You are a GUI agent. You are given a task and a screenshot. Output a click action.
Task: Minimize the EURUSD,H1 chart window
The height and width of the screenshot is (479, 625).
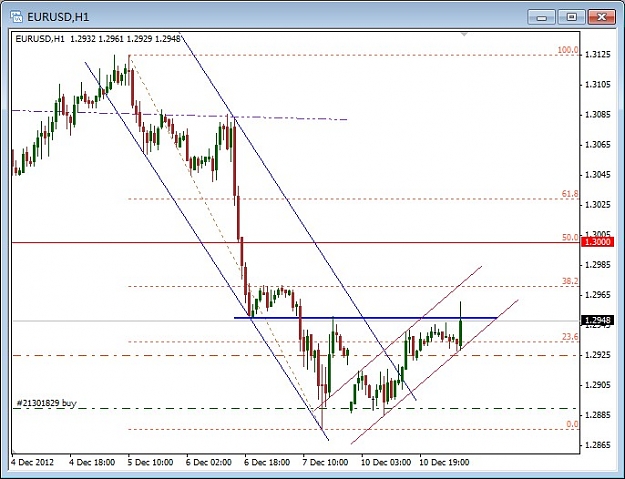(x=541, y=18)
